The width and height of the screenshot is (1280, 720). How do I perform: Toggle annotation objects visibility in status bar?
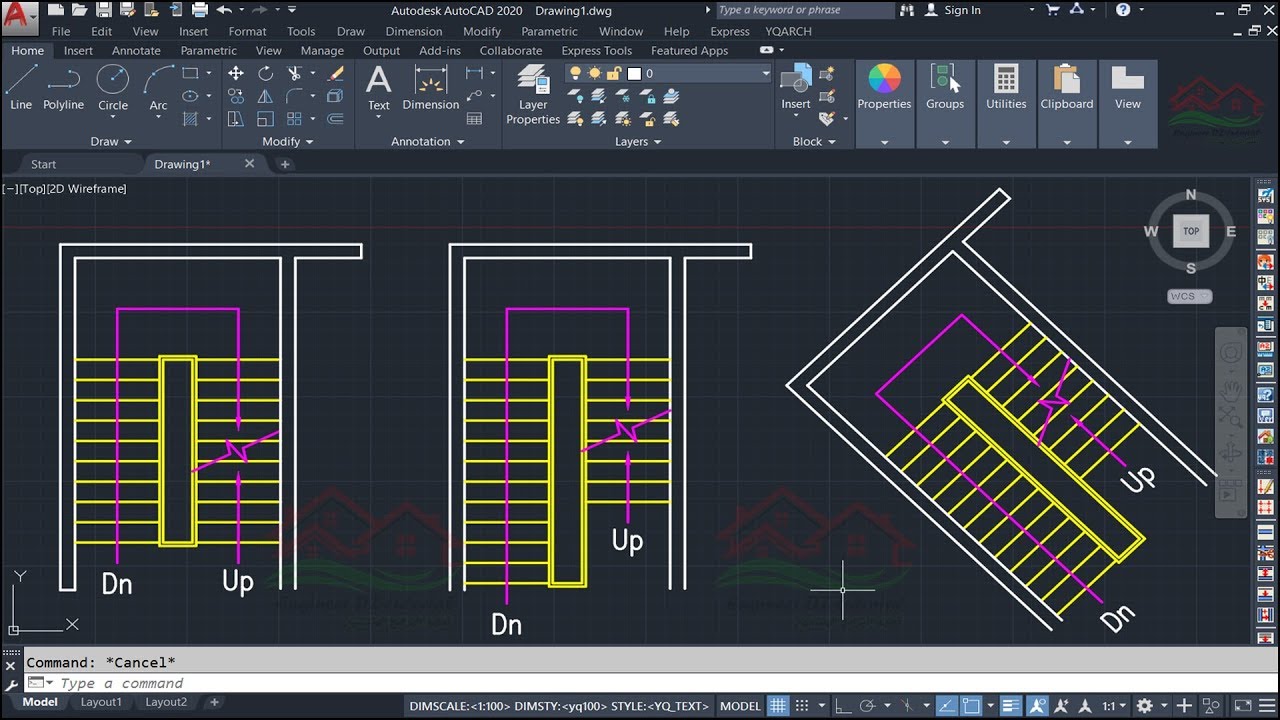click(x=1037, y=705)
